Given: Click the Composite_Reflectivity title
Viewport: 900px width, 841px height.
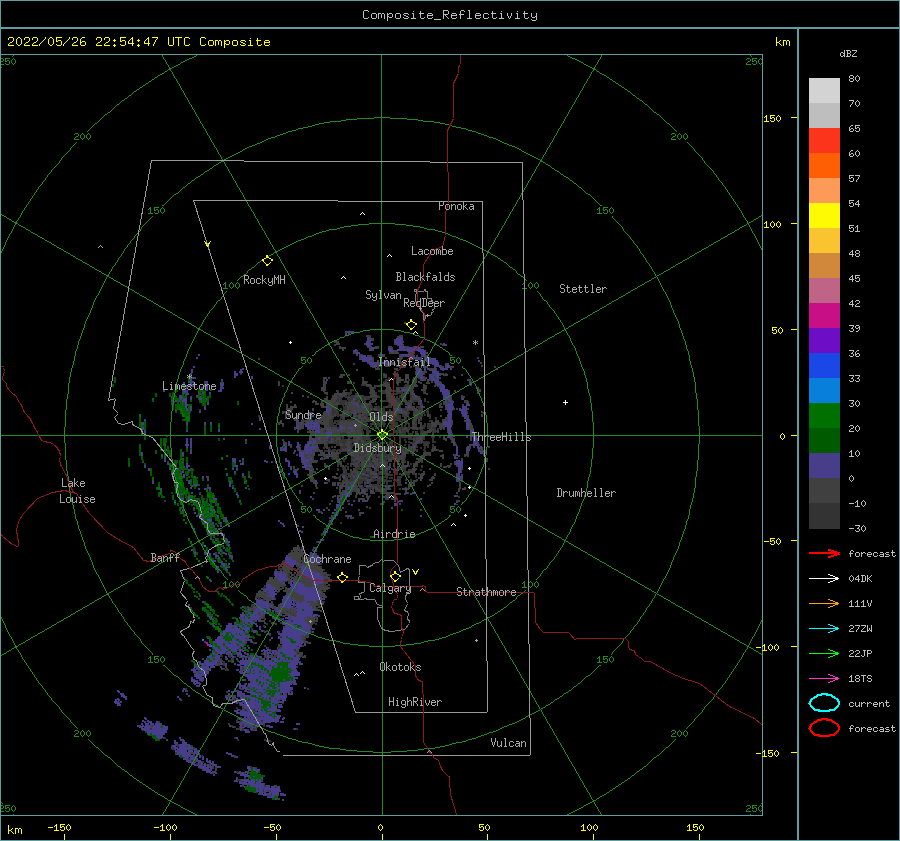Looking at the screenshot, I should click(x=450, y=15).
